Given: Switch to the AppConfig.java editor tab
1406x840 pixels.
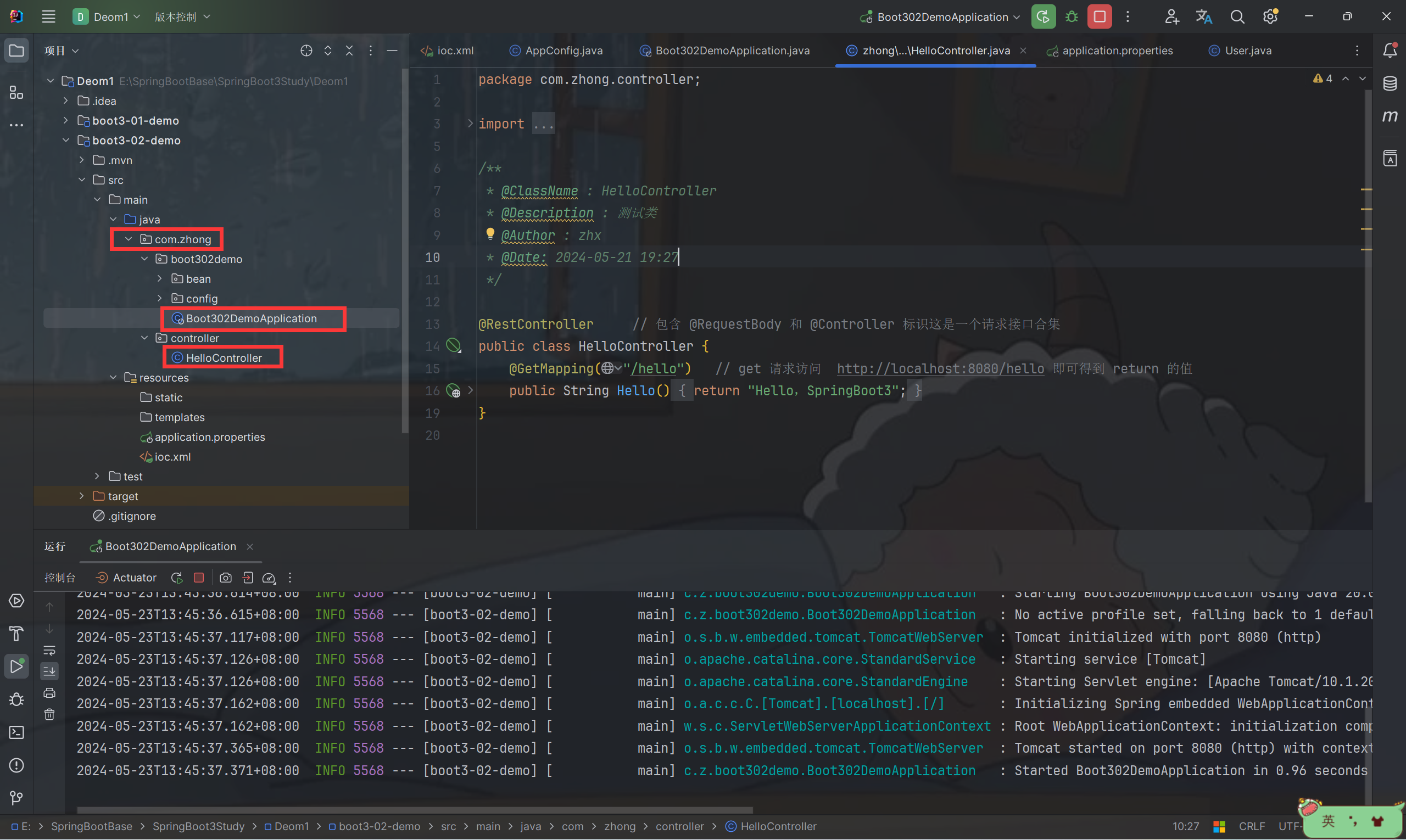Looking at the screenshot, I should 563,51.
